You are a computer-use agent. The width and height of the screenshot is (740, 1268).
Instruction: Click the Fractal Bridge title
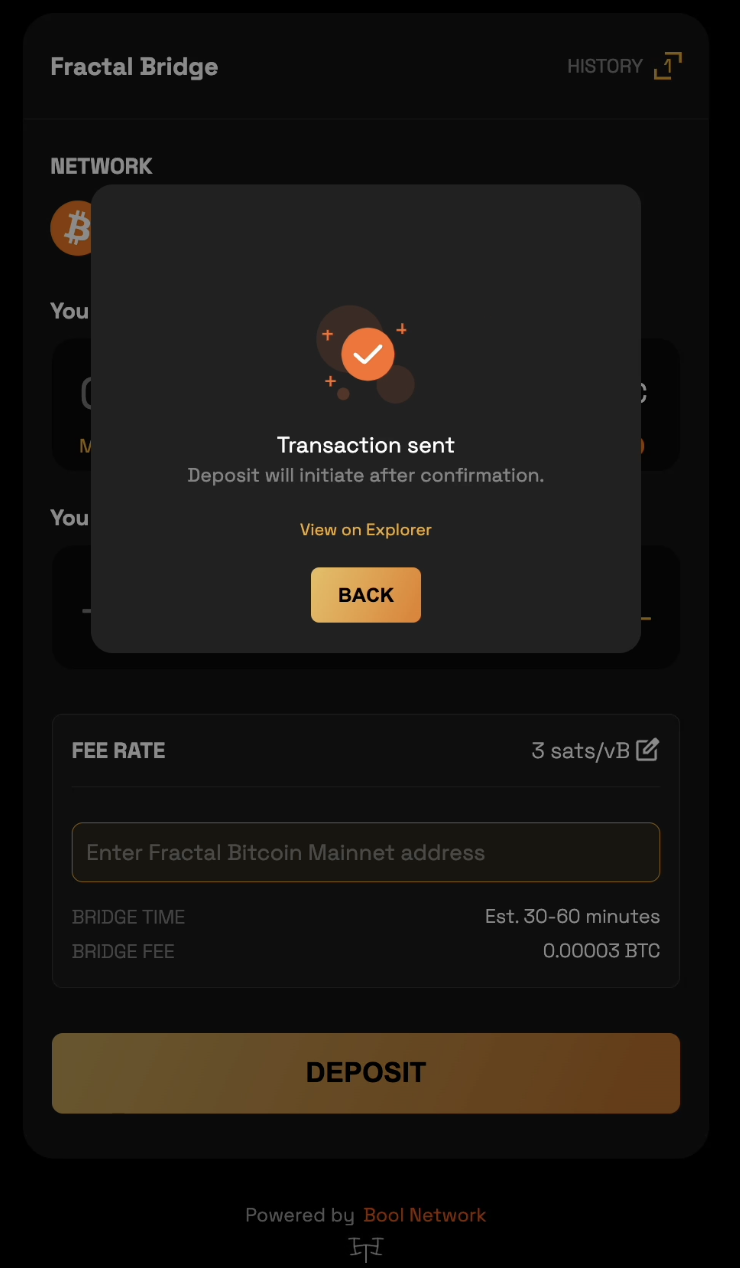pyautogui.click(x=134, y=67)
